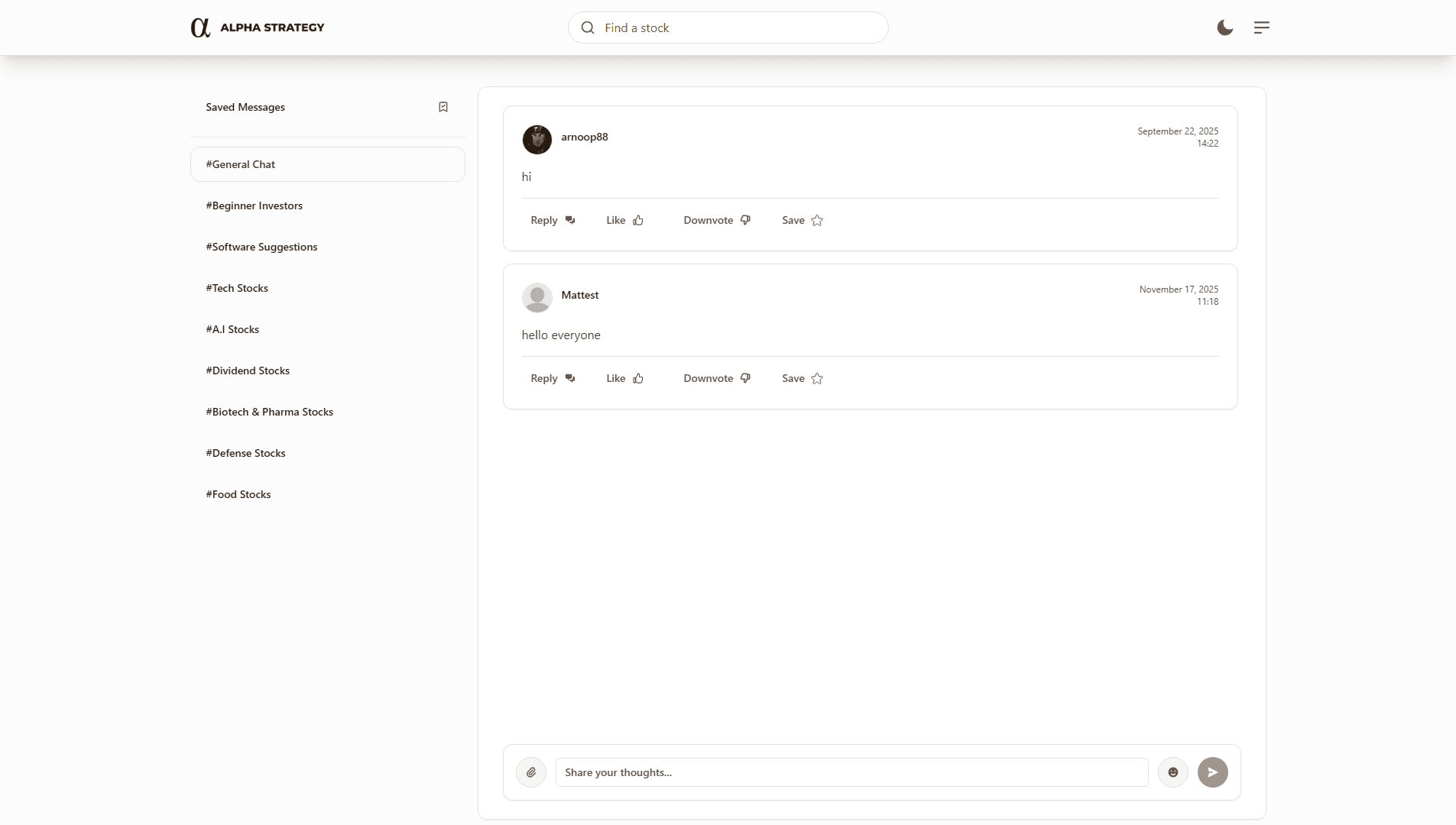Click the bookmark icon next to Saved Messages
Viewport: 1456px width, 825px height.
click(x=443, y=107)
